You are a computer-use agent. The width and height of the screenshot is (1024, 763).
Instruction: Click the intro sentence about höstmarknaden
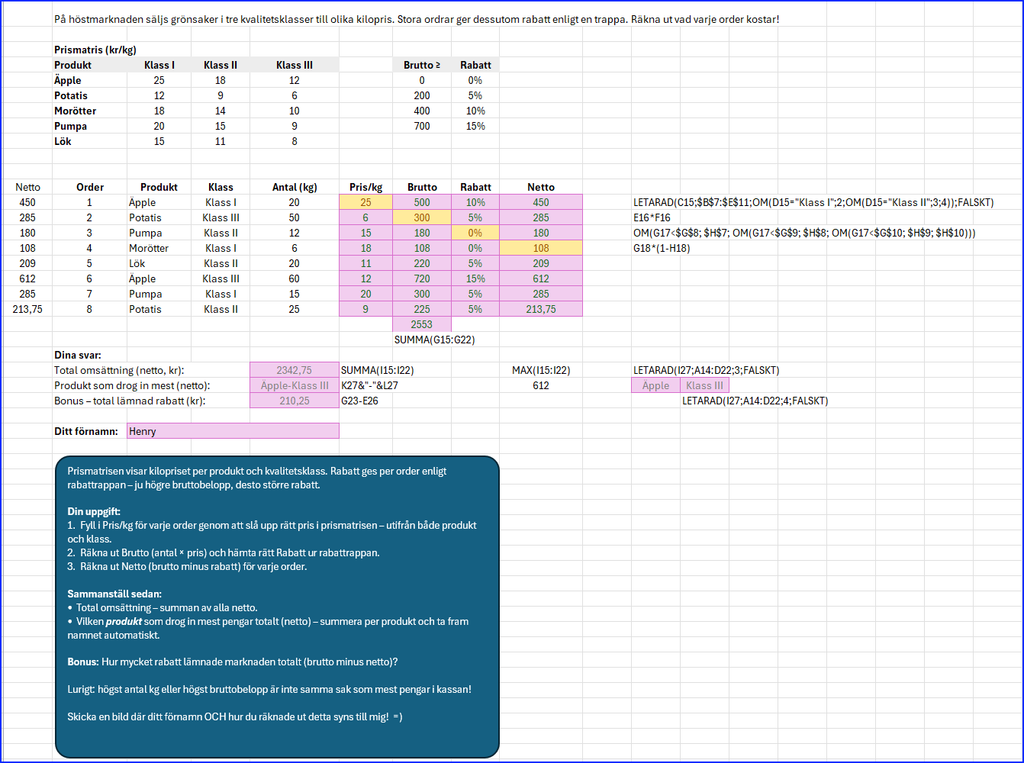coord(417,19)
